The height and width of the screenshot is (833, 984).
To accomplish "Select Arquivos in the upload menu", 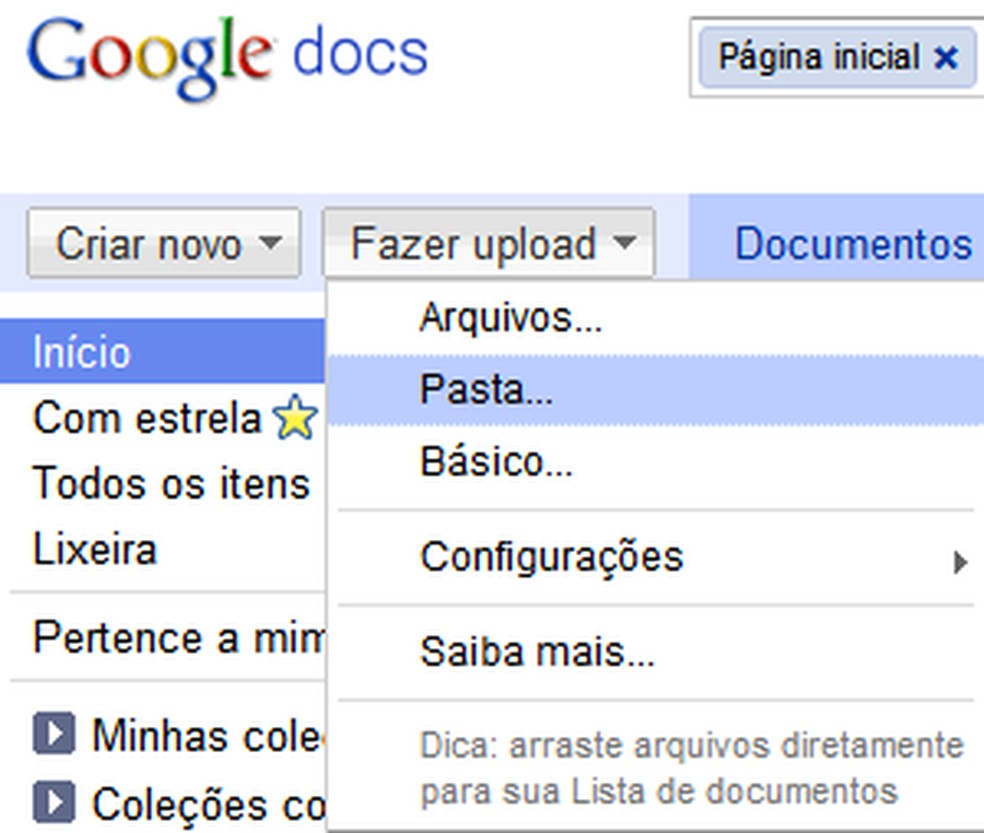I will pyautogui.click(x=512, y=317).
